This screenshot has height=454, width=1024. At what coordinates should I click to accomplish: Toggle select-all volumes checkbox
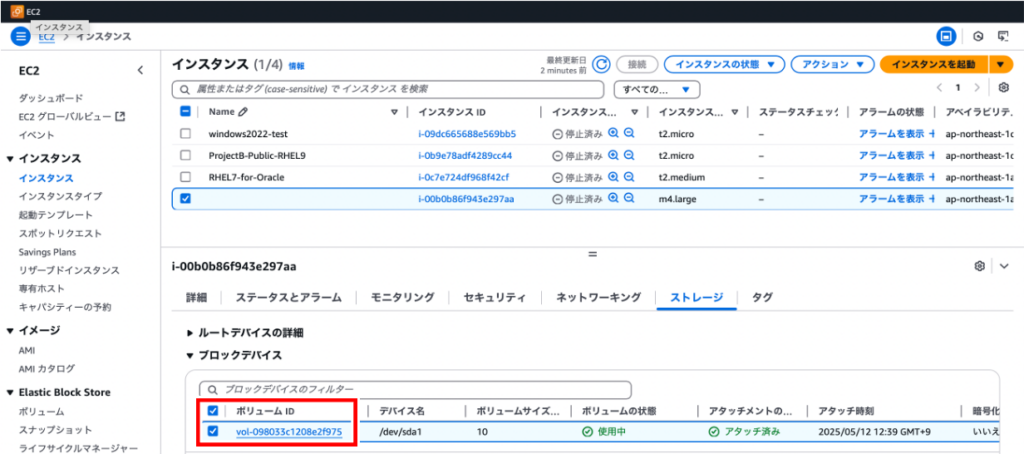(213, 411)
